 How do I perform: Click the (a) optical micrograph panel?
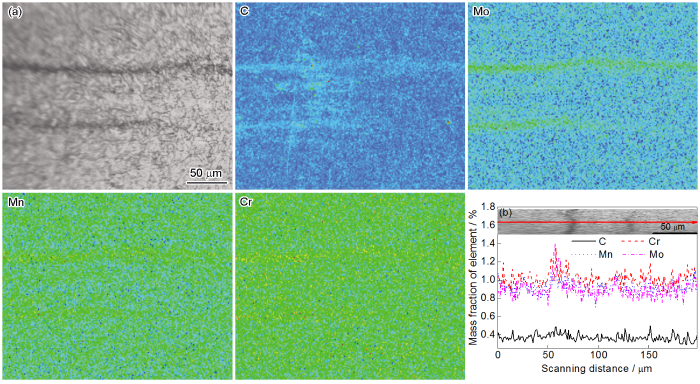point(117,96)
